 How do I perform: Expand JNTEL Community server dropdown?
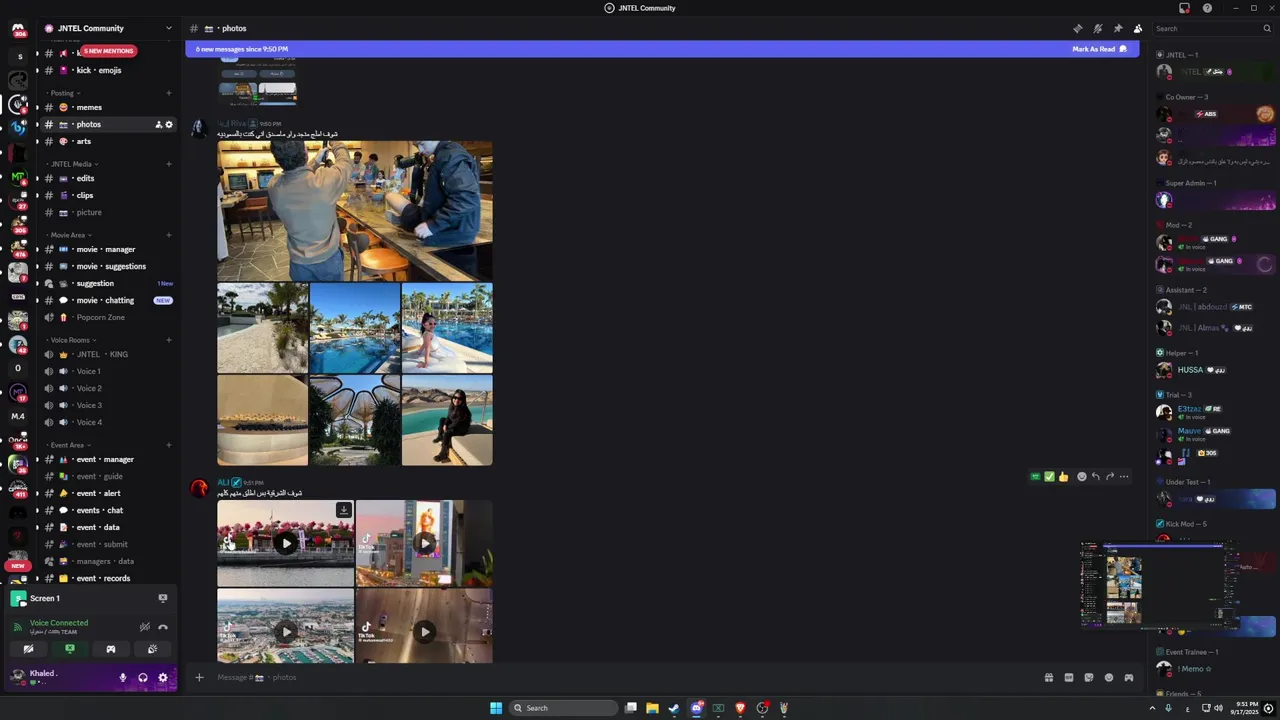168,28
